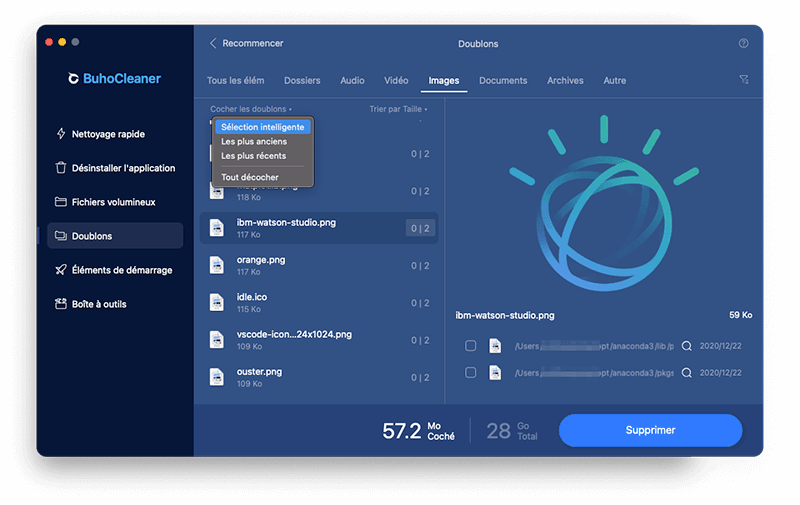800x505 pixels.
Task: Click the Boîte à outils toolbox icon
Action: 61,304
